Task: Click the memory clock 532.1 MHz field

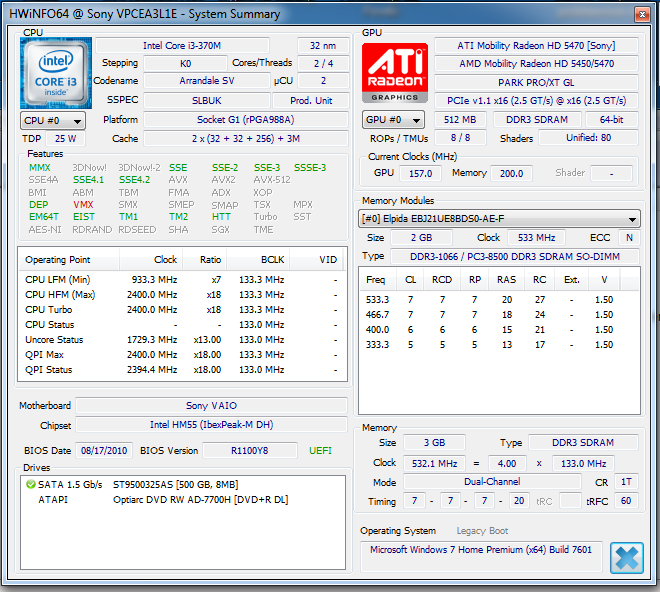Action: coord(434,464)
